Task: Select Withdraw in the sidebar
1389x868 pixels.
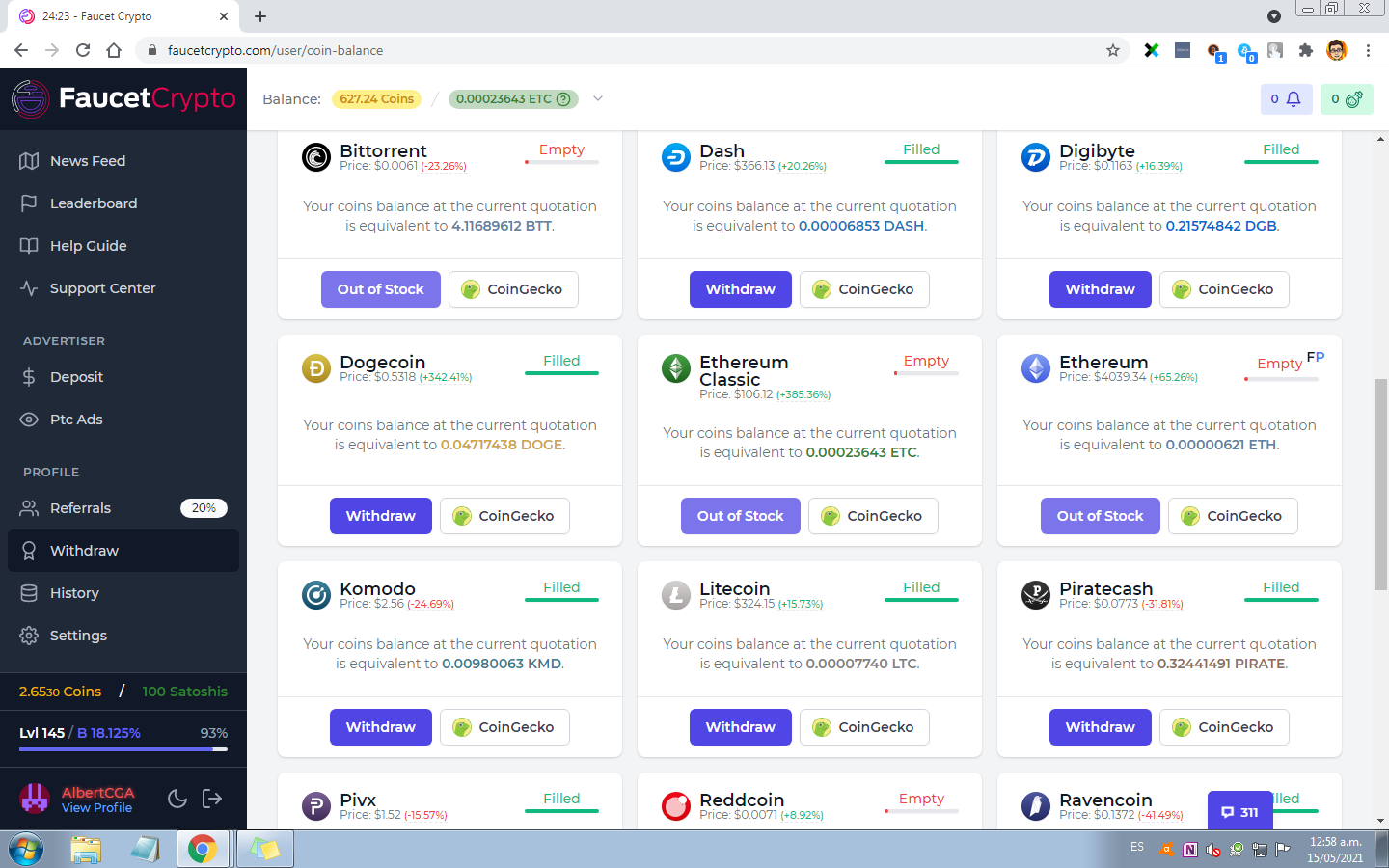Action: (x=123, y=551)
